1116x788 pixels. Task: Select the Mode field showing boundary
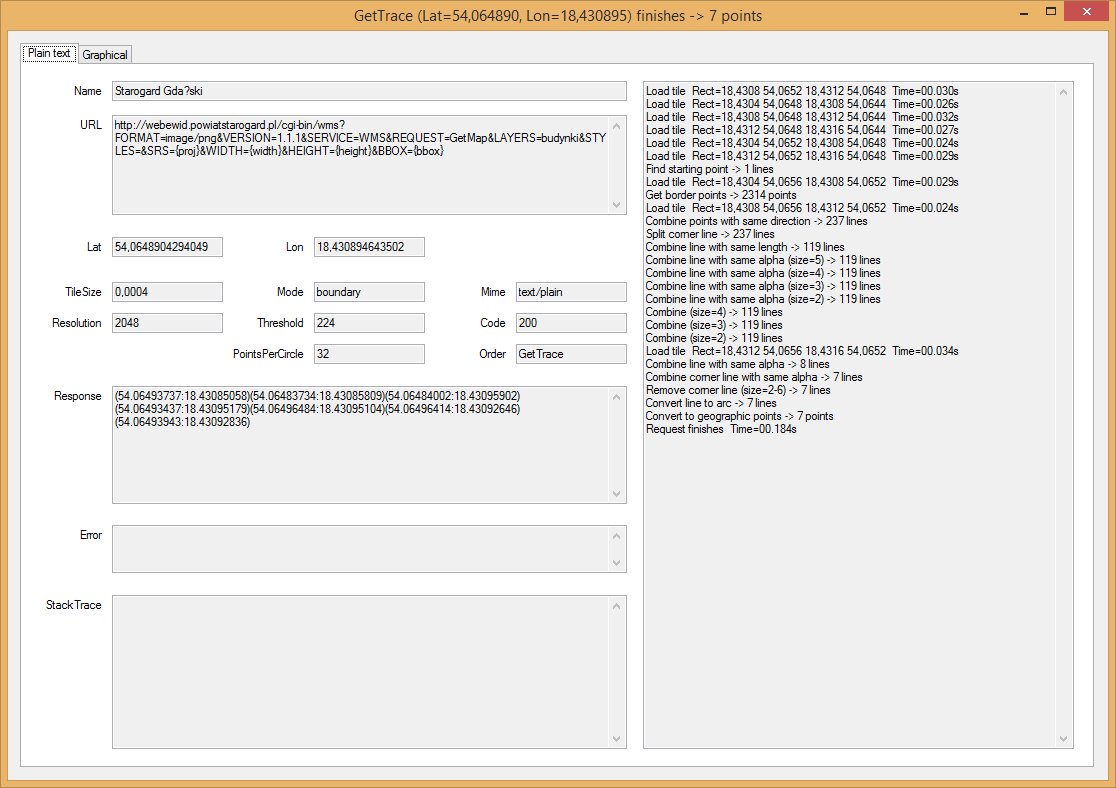click(368, 291)
